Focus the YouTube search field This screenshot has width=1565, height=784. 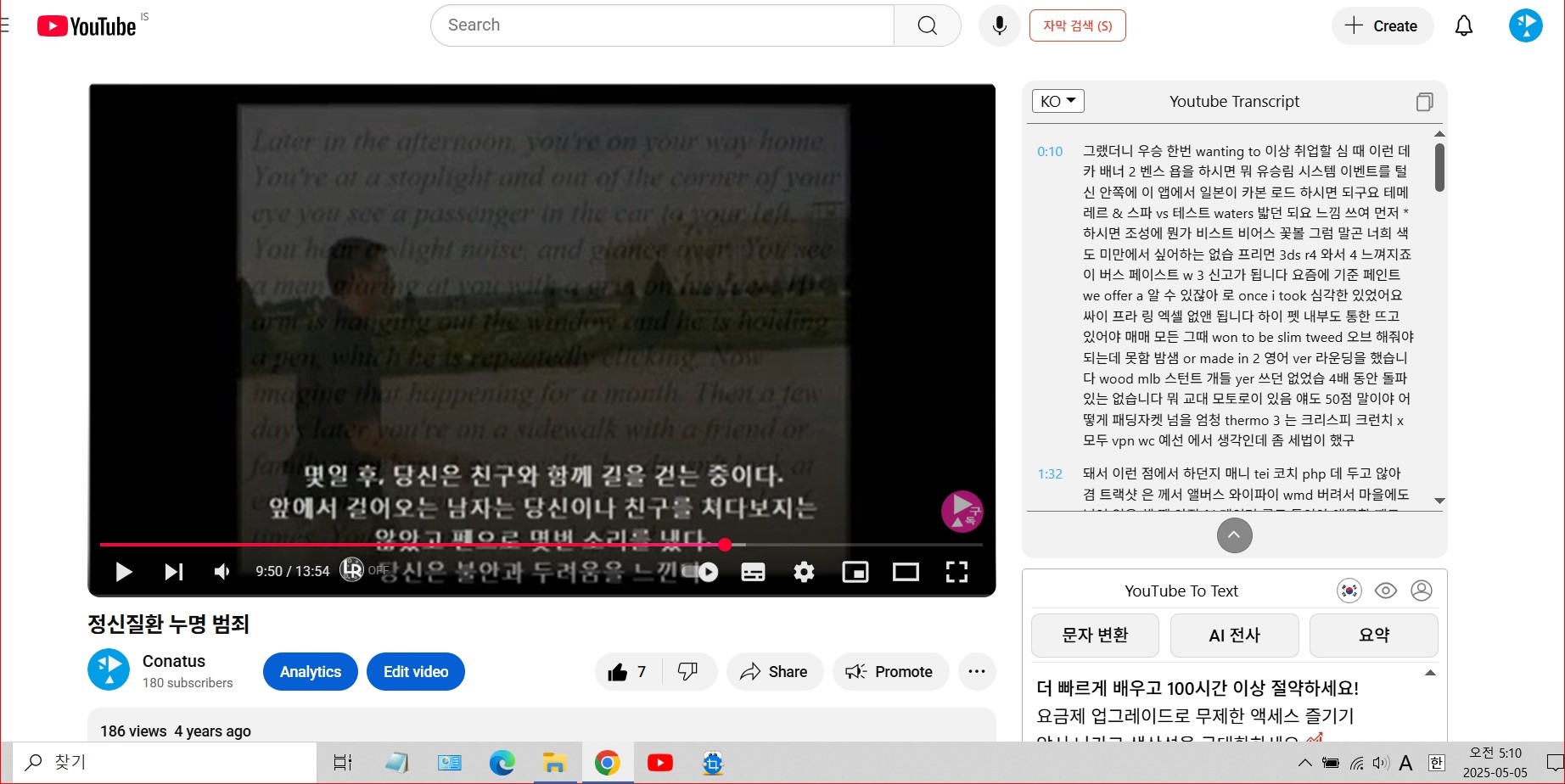click(x=662, y=25)
